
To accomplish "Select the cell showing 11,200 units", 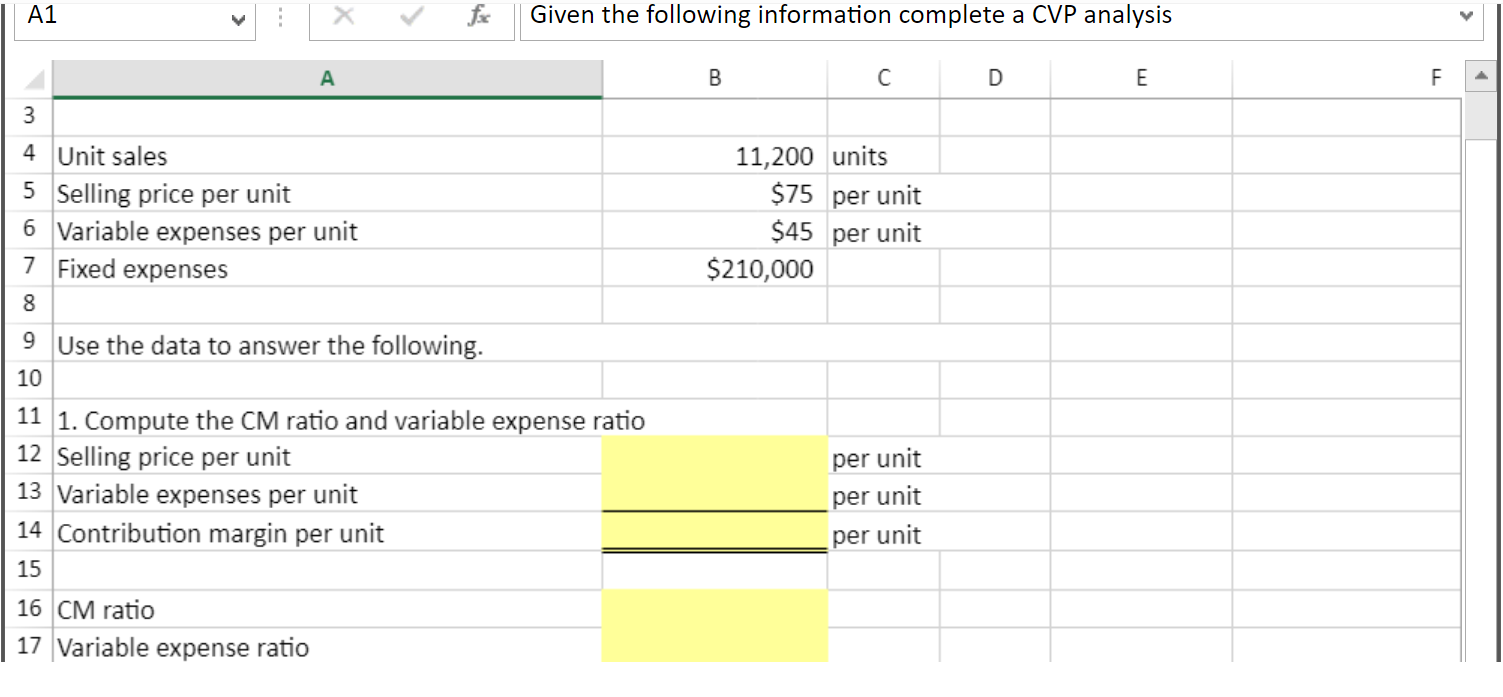I will [x=713, y=156].
